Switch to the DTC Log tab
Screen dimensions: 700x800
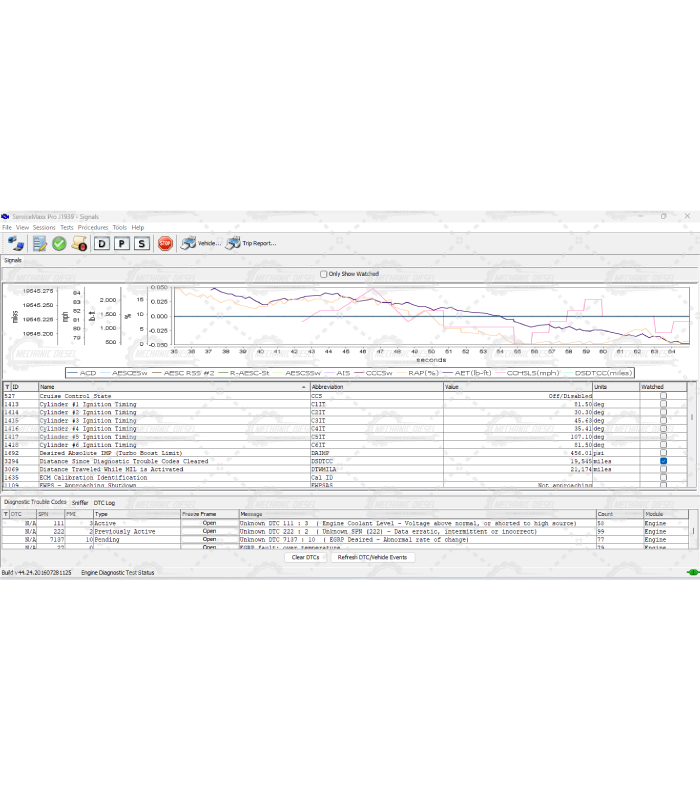click(104, 502)
